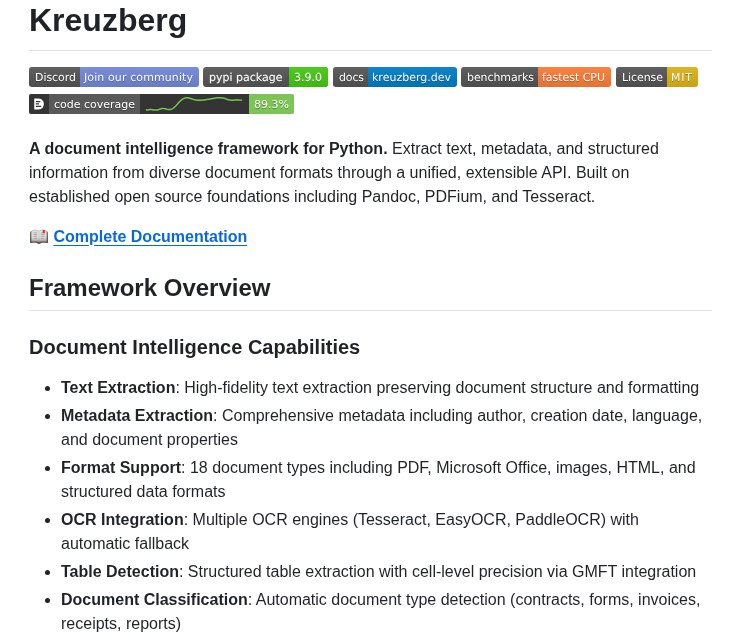The image size is (737, 637).
Task: Click the green 3.9.0 version label
Action: click(308, 77)
